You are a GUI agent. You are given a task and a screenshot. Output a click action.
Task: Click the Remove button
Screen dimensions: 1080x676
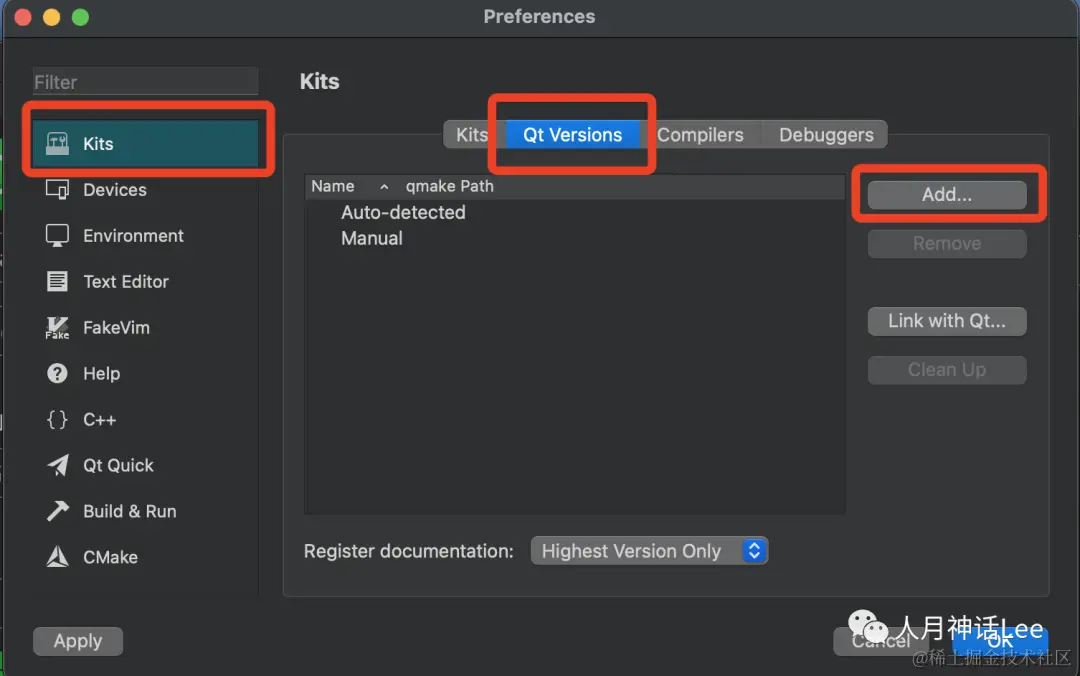946,243
